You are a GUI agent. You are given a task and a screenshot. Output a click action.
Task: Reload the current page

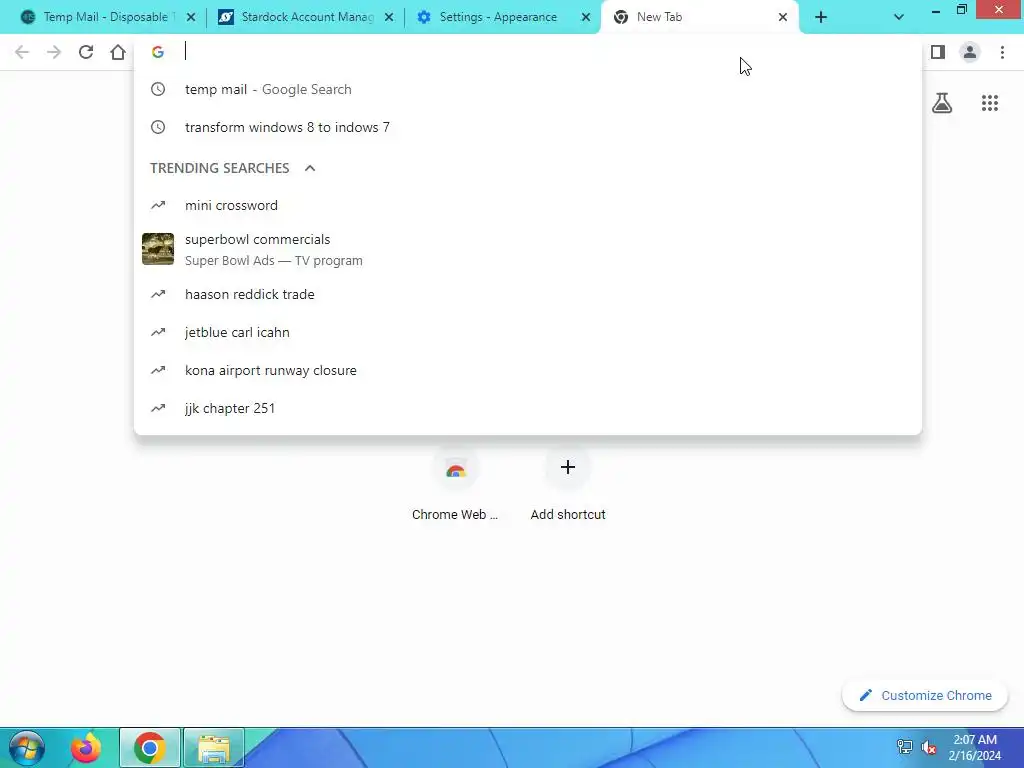pyautogui.click(x=86, y=52)
